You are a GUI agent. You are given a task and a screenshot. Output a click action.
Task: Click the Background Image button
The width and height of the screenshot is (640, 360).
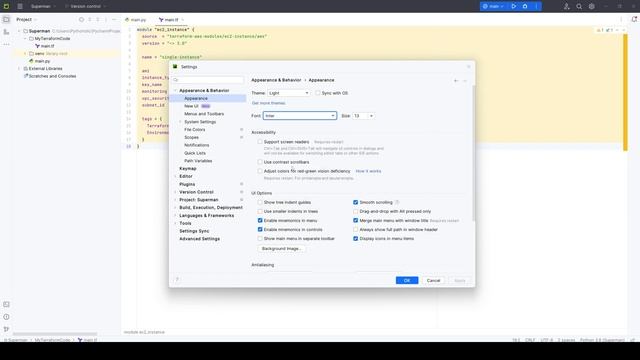[x=281, y=249]
